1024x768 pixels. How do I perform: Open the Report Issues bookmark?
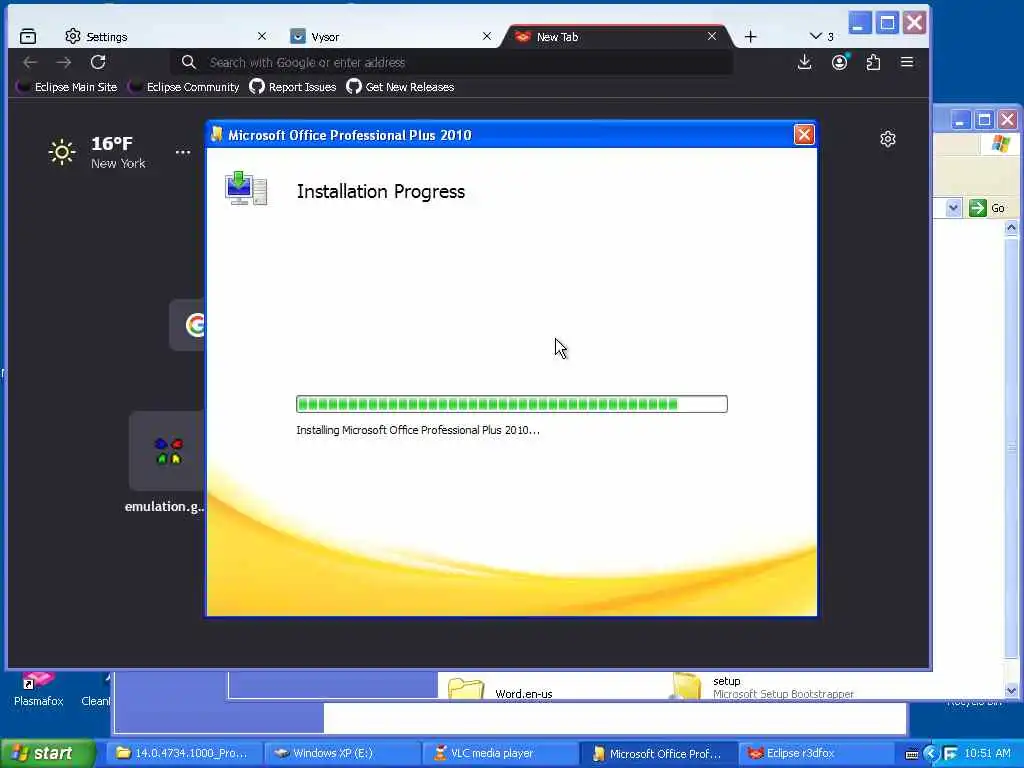(293, 87)
